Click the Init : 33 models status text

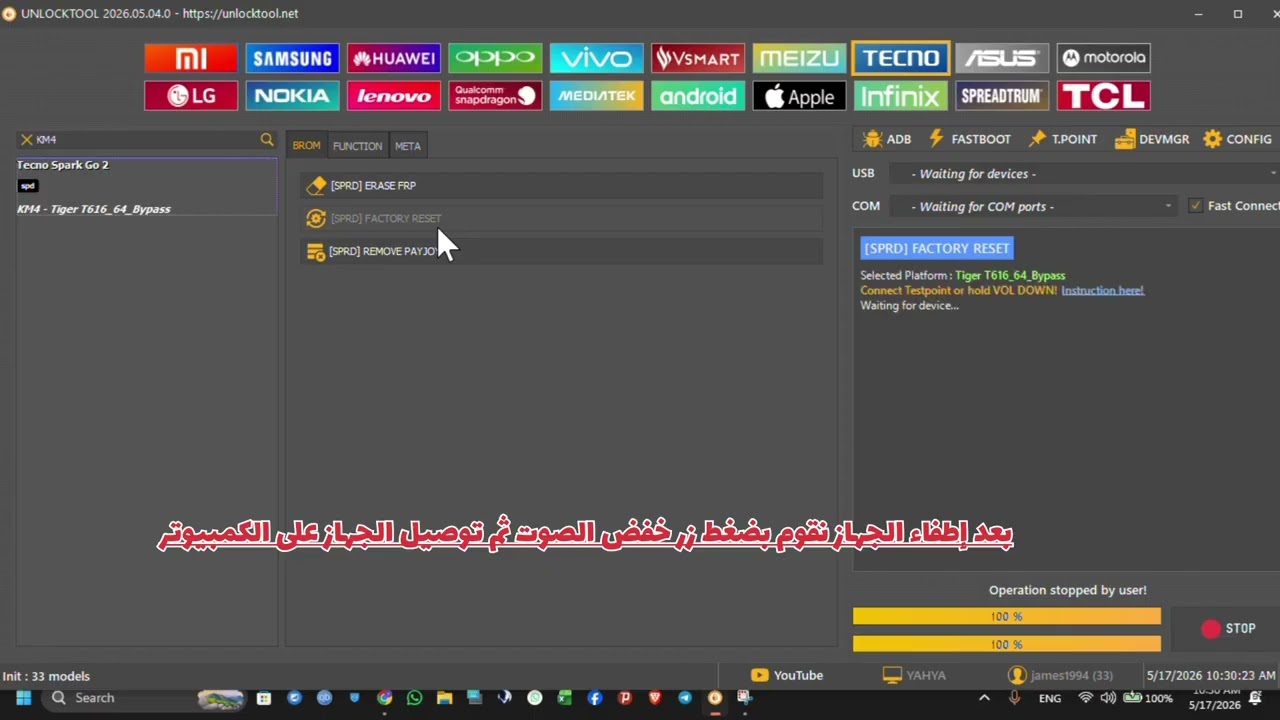pos(46,676)
